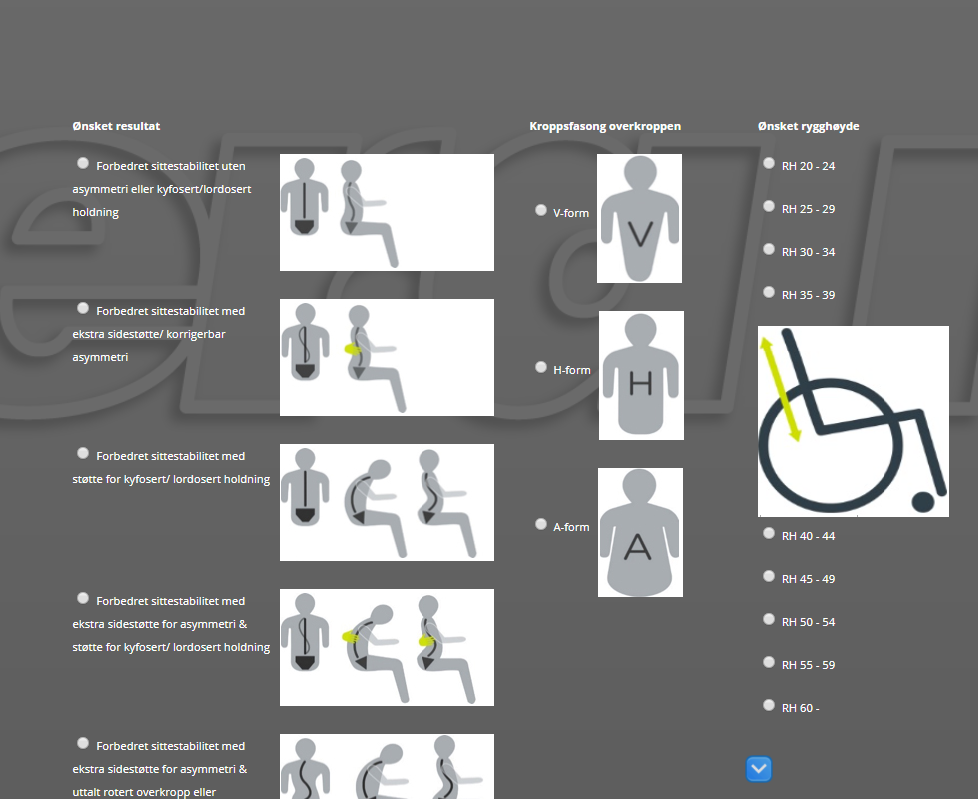The width and height of the screenshot is (978, 799).
Task: Select back height RH 45 - 49
Action: point(769,576)
